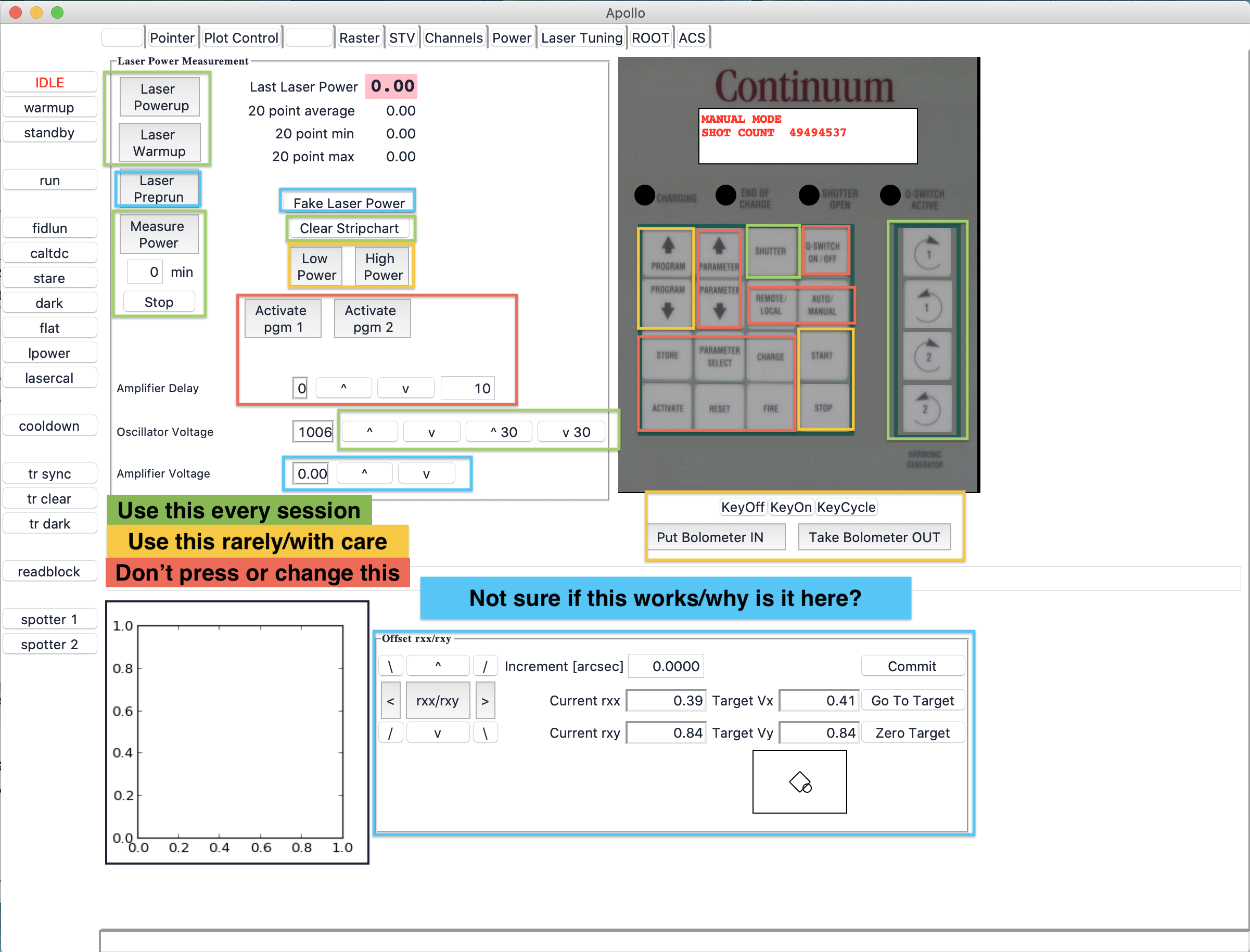The height and width of the screenshot is (952, 1250).
Task: Click the Clear Stripchart button
Action: coord(349,228)
